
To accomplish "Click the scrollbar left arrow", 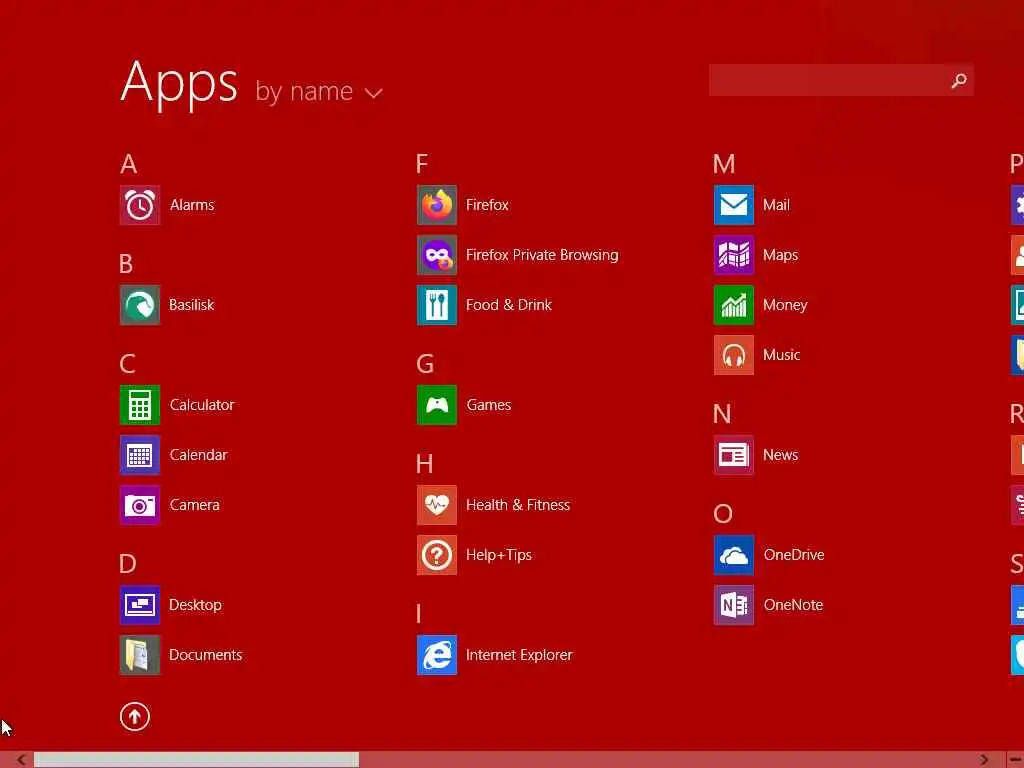I will (x=21, y=760).
